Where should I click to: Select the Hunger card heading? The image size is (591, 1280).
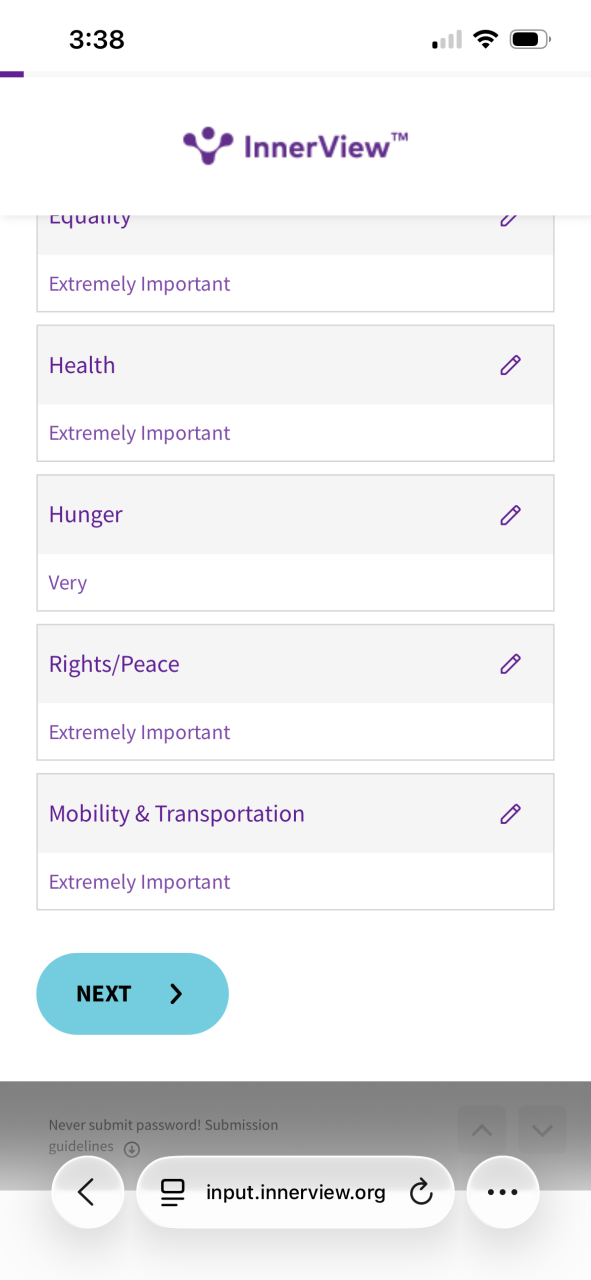(x=86, y=515)
